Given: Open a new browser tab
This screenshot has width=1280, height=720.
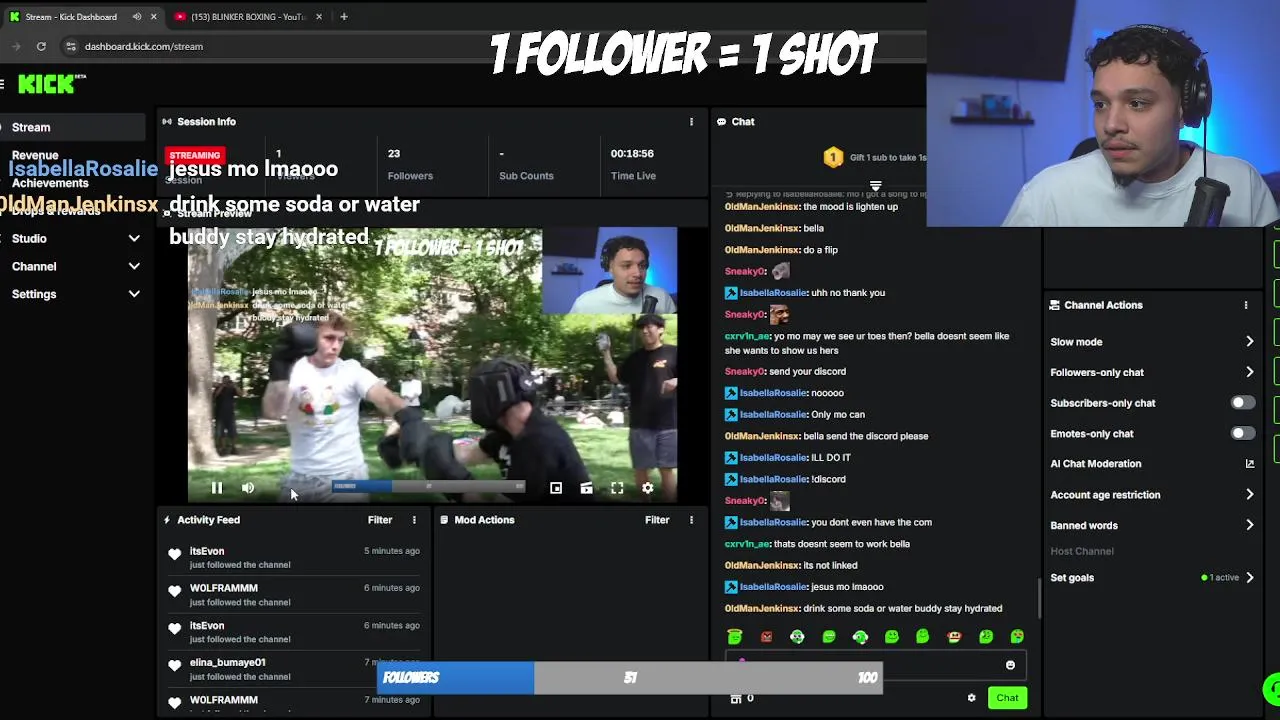Looking at the screenshot, I should [343, 16].
